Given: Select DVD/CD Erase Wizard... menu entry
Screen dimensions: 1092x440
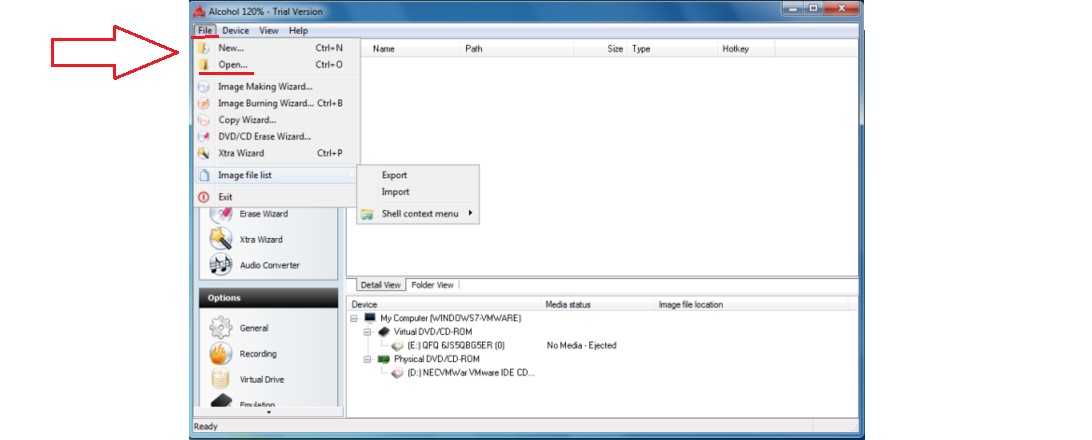Looking at the screenshot, I should click(276, 136).
